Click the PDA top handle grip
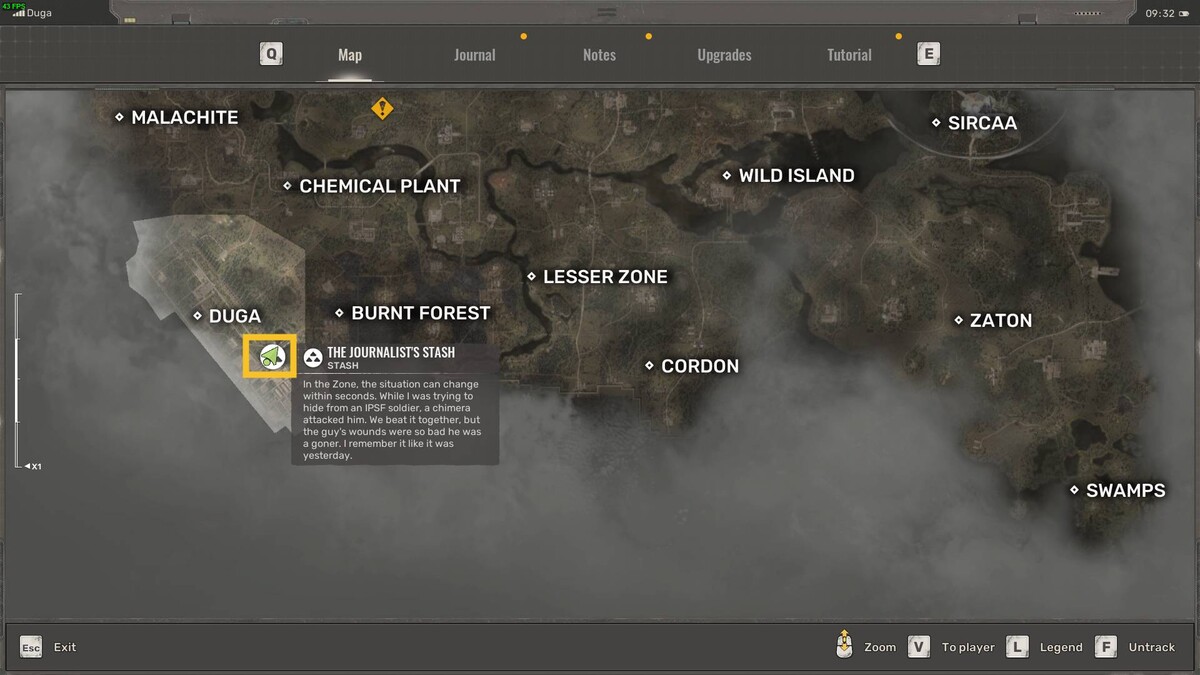This screenshot has height=675, width=1200. tap(606, 12)
